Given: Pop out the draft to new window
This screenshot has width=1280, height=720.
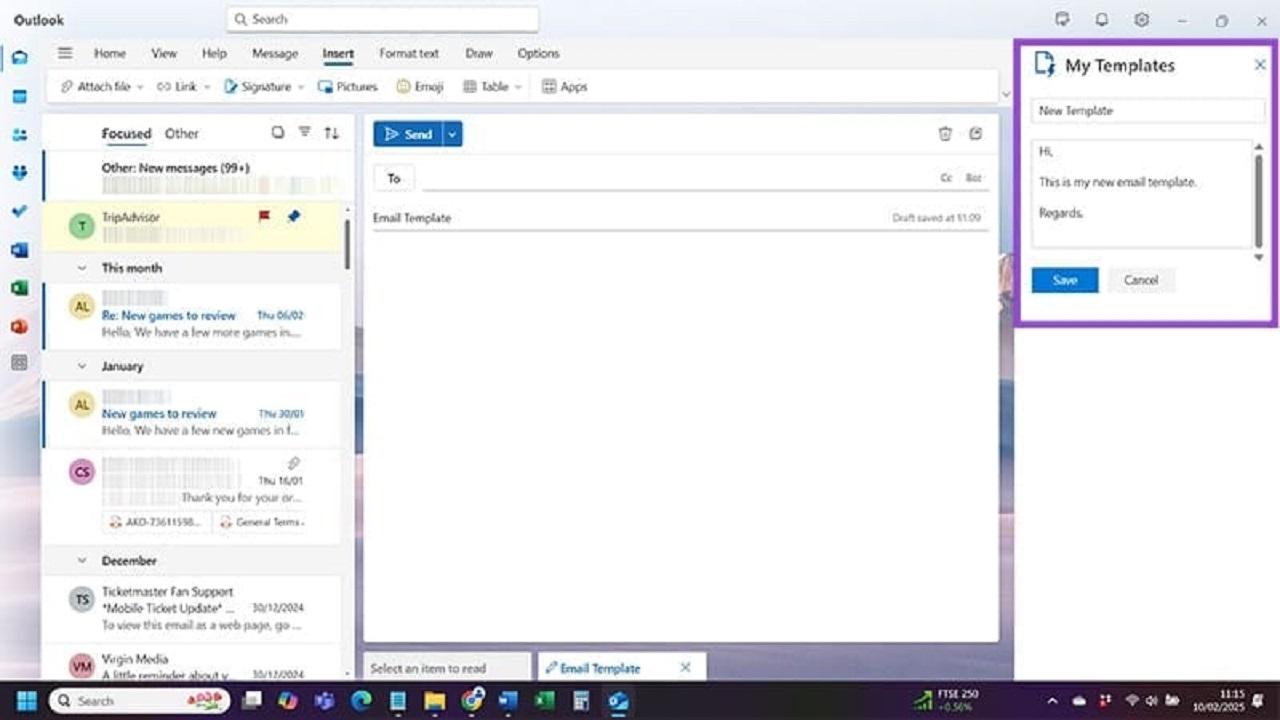Looking at the screenshot, I should coord(976,134).
